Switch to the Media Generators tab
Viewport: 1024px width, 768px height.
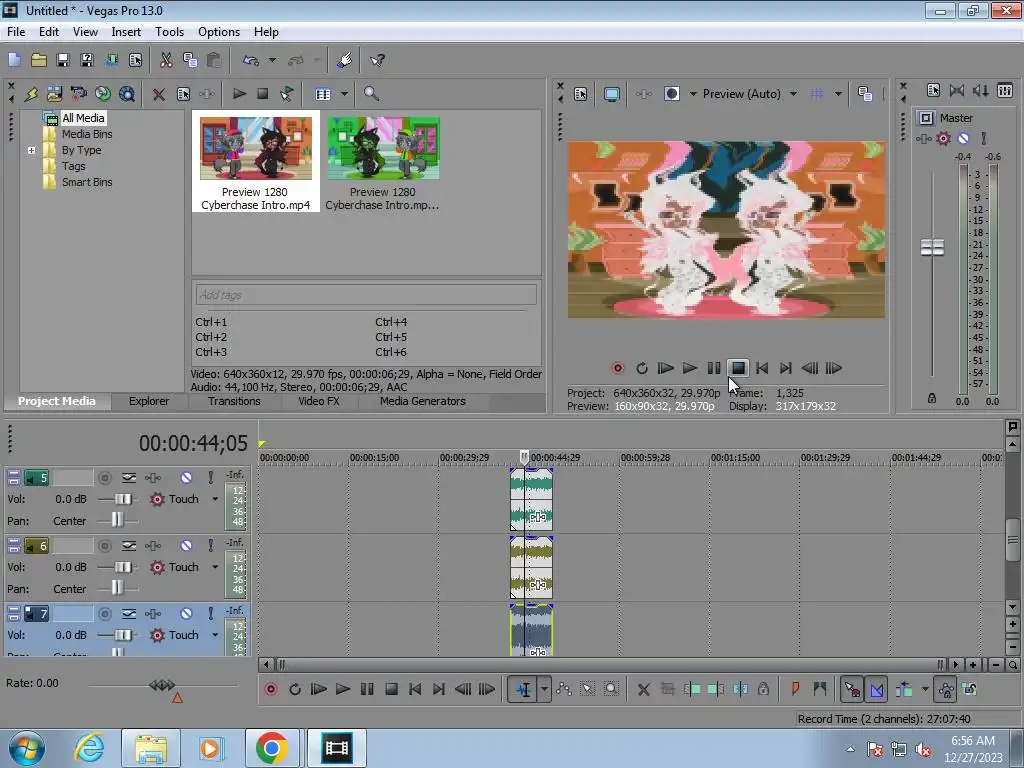click(423, 402)
